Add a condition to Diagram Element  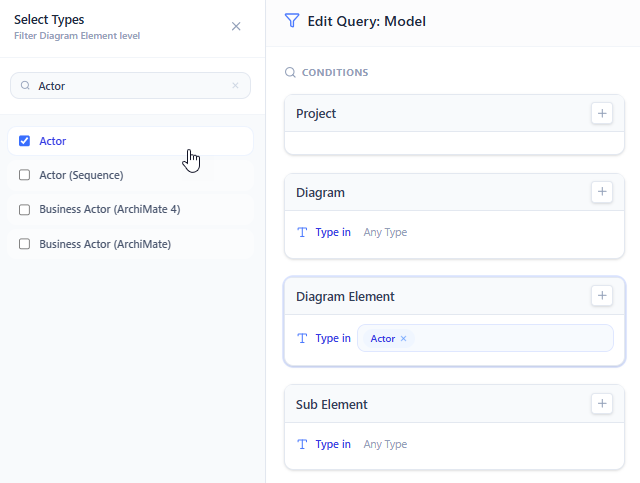pyautogui.click(x=602, y=296)
